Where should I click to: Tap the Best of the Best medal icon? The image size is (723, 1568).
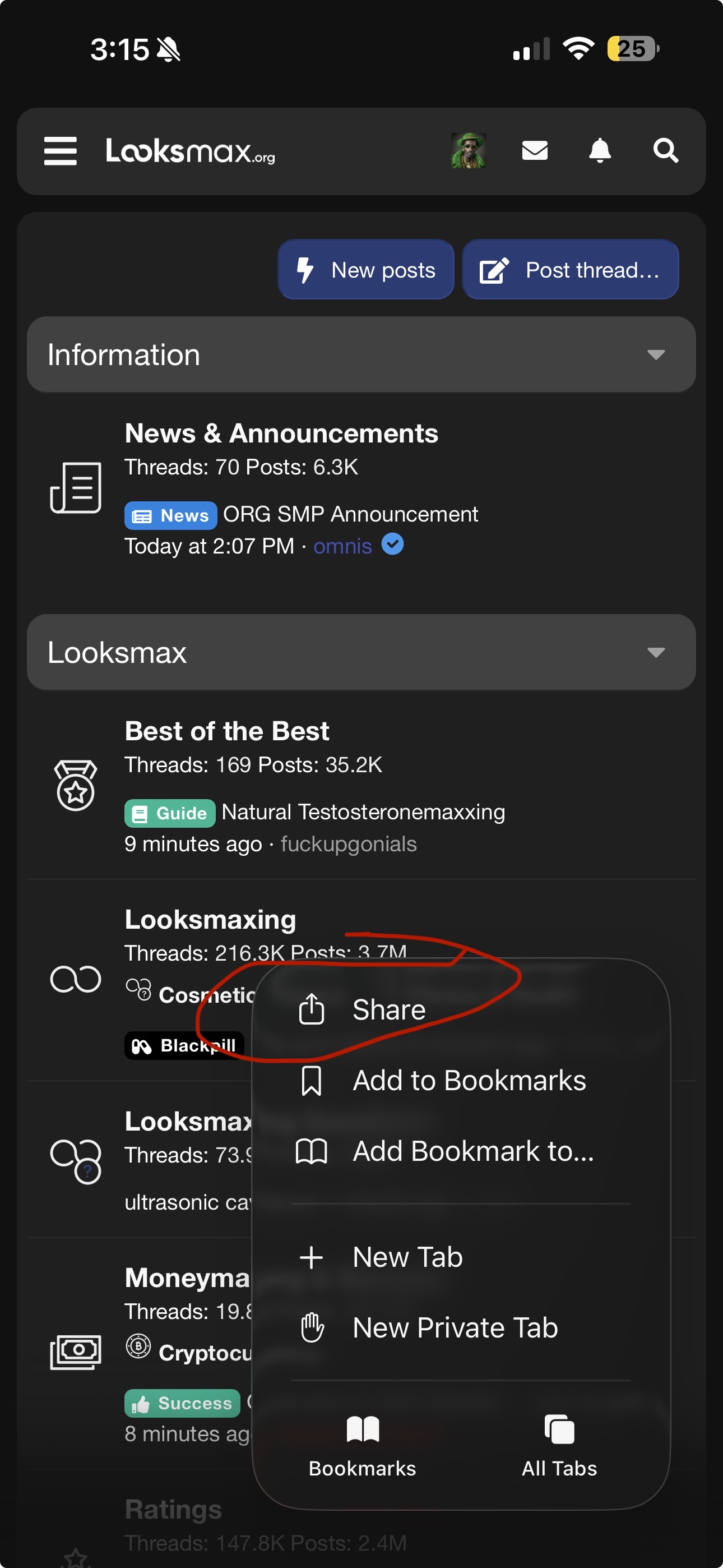click(x=76, y=785)
